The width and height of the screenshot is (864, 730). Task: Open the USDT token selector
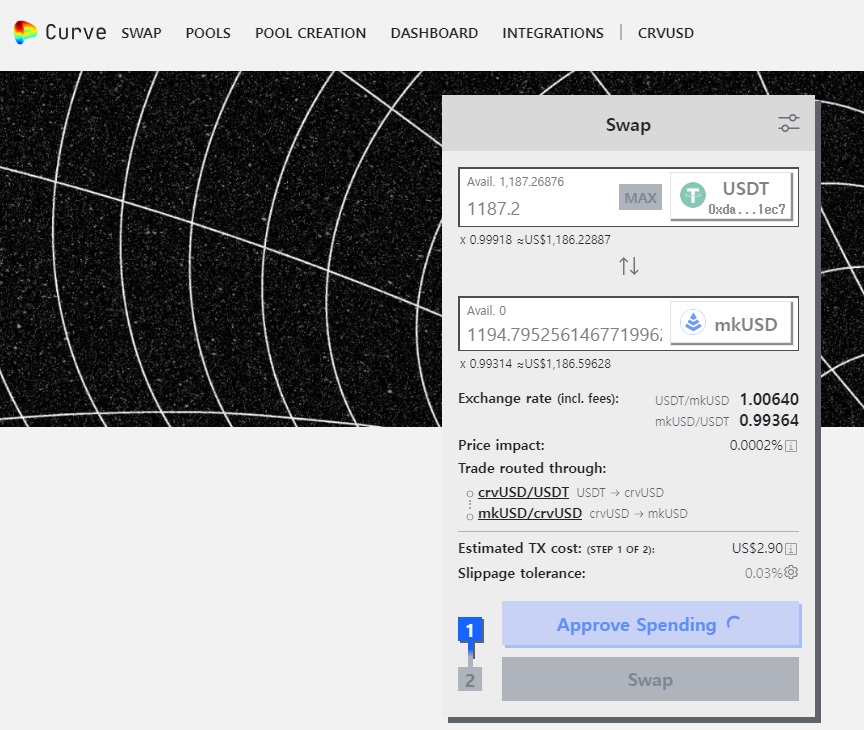pos(732,197)
